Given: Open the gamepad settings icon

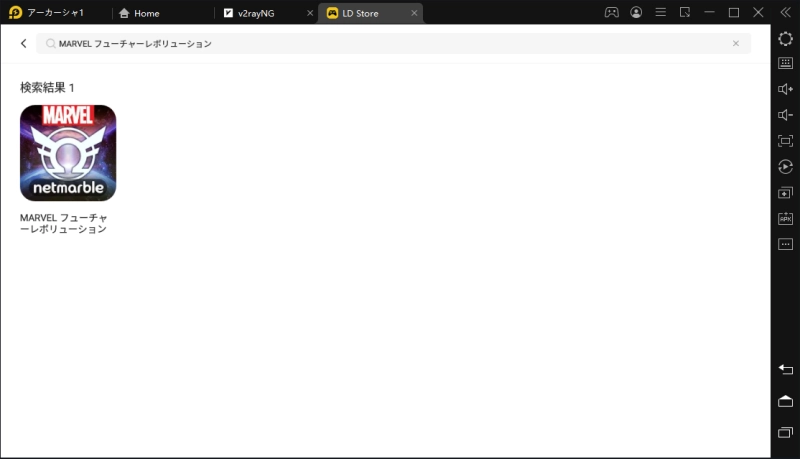Looking at the screenshot, I should pyautogui.click(x=611, y=12).
